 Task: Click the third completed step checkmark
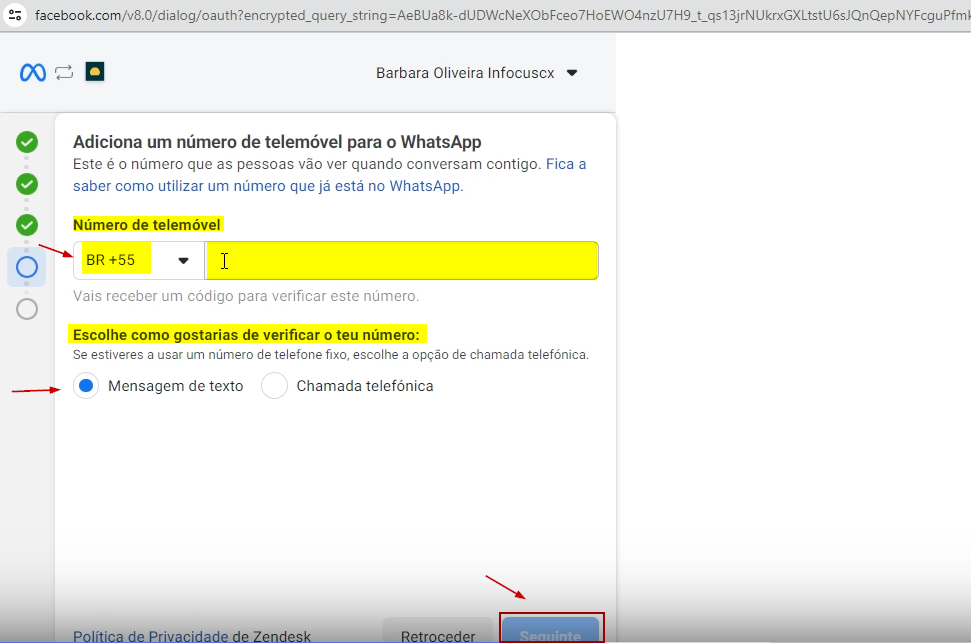27,225
